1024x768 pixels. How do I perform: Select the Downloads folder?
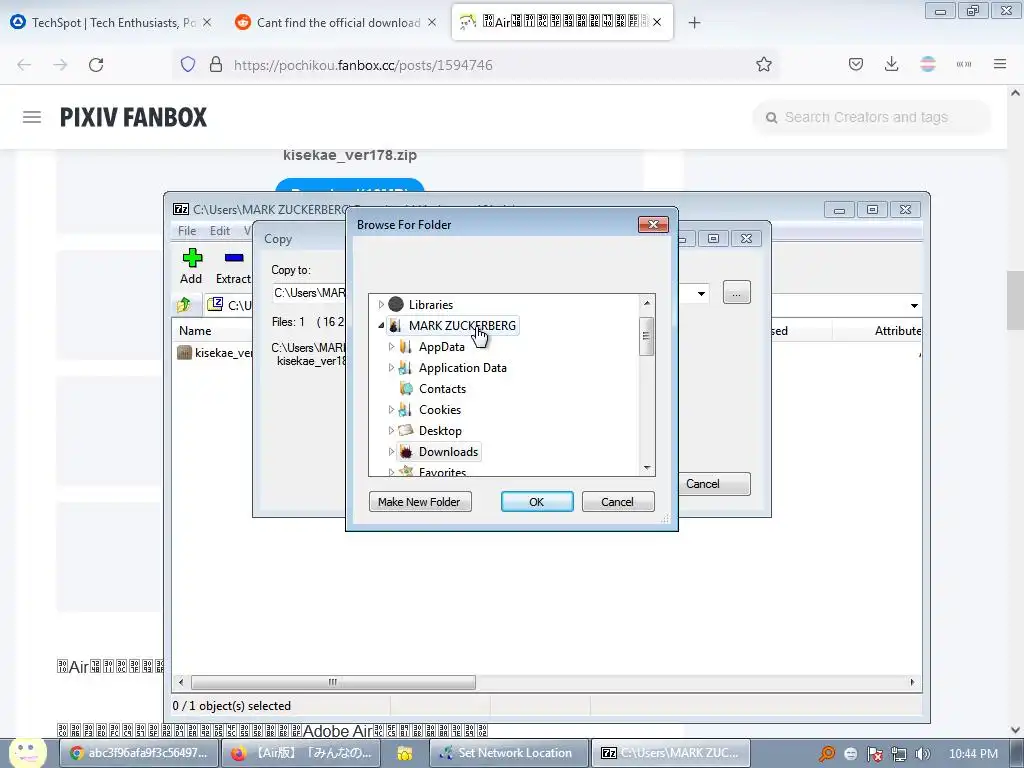(448, 451)
